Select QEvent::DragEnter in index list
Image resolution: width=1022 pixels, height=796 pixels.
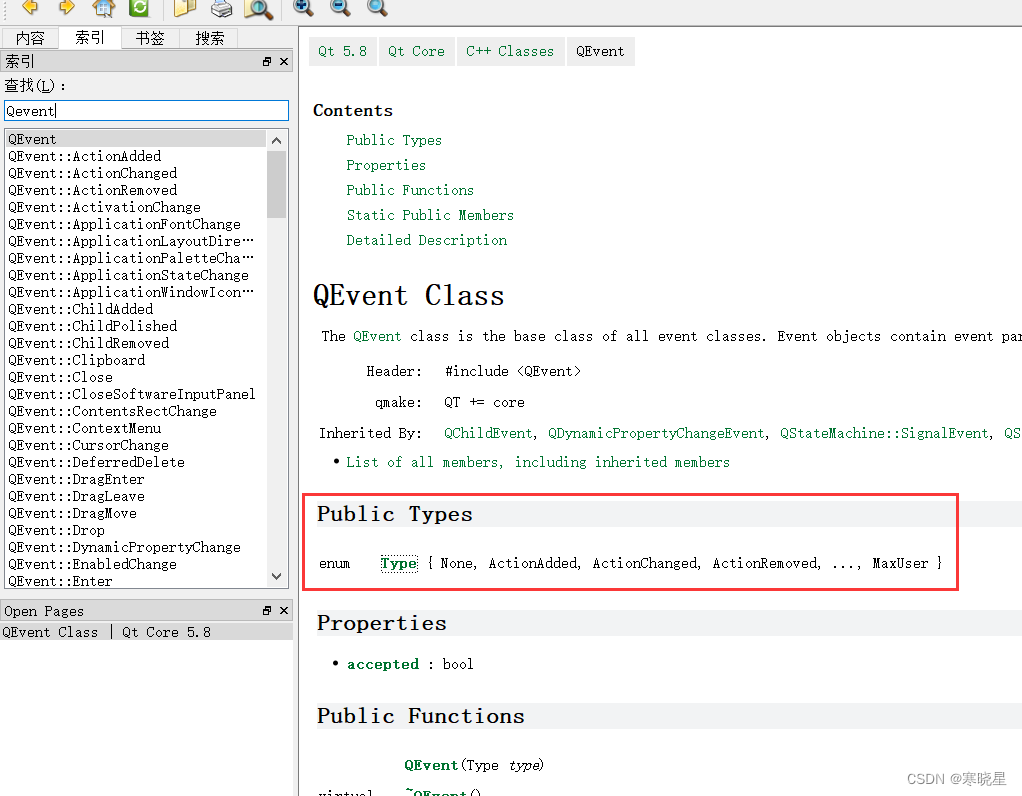[136, 479]
